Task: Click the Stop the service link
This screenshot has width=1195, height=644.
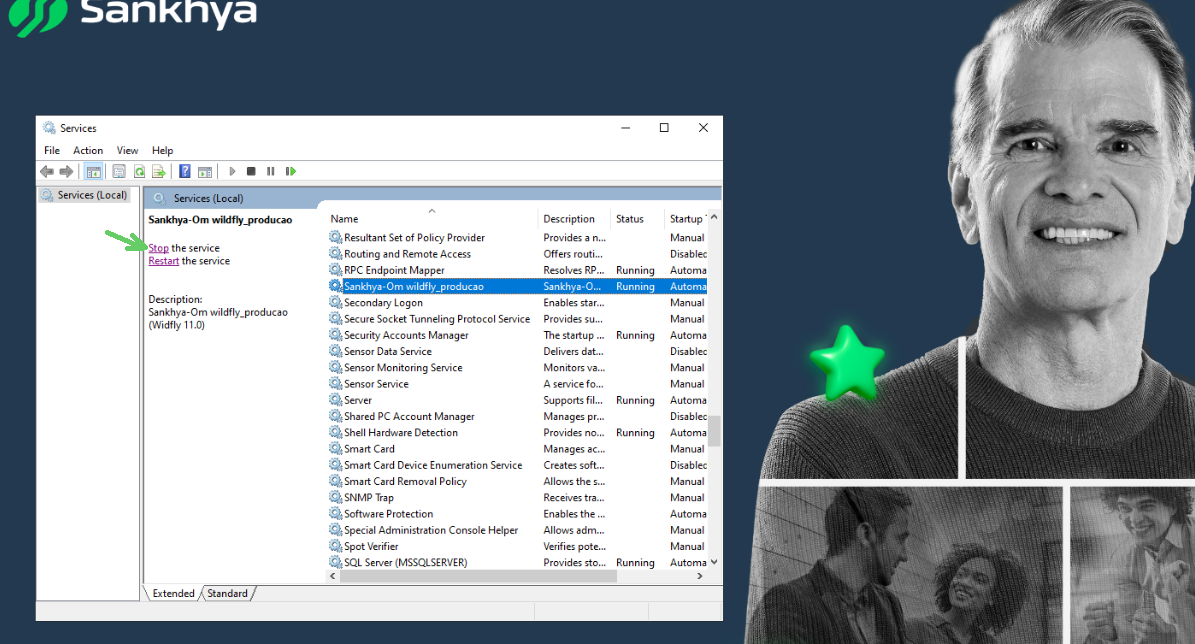Action: point(159,248)
